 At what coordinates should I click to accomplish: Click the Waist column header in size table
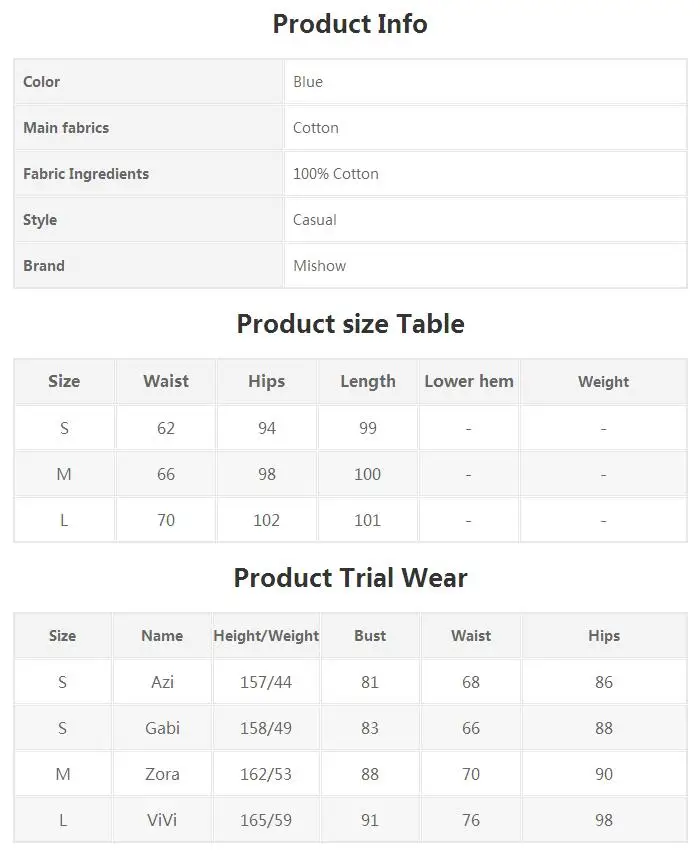(x=166, y=381)
